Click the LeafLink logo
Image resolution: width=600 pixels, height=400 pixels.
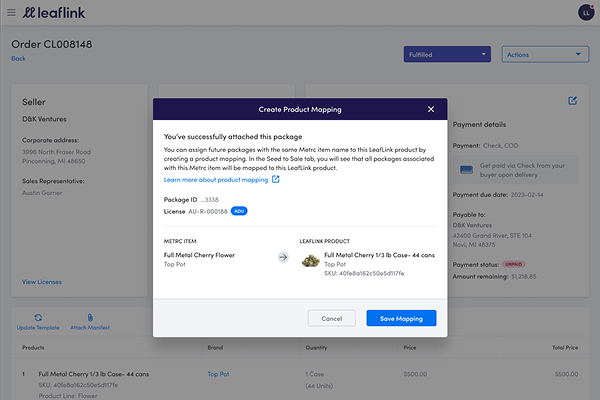tap(54, 13)
